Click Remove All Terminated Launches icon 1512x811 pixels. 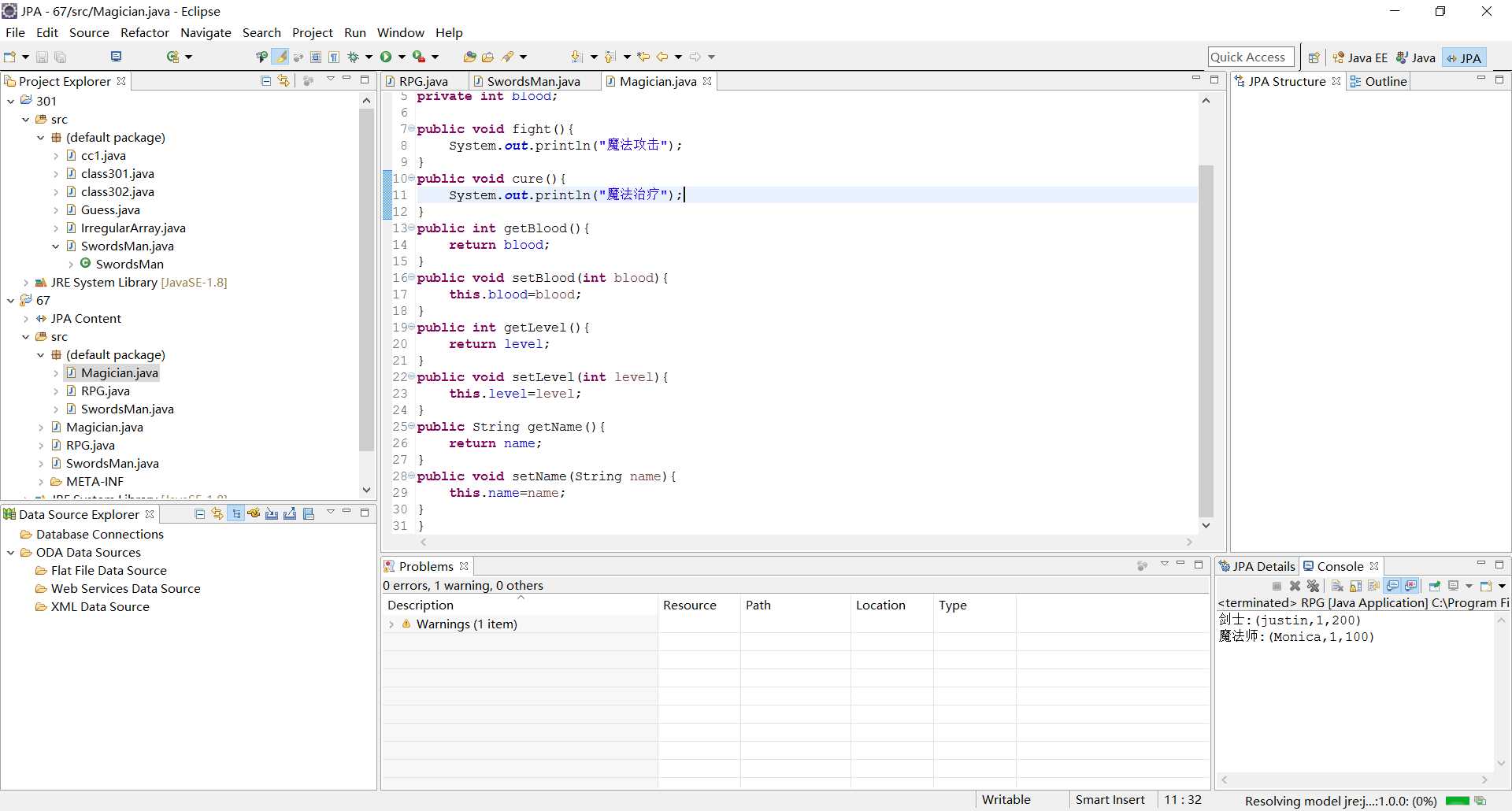coord(1313,586)
